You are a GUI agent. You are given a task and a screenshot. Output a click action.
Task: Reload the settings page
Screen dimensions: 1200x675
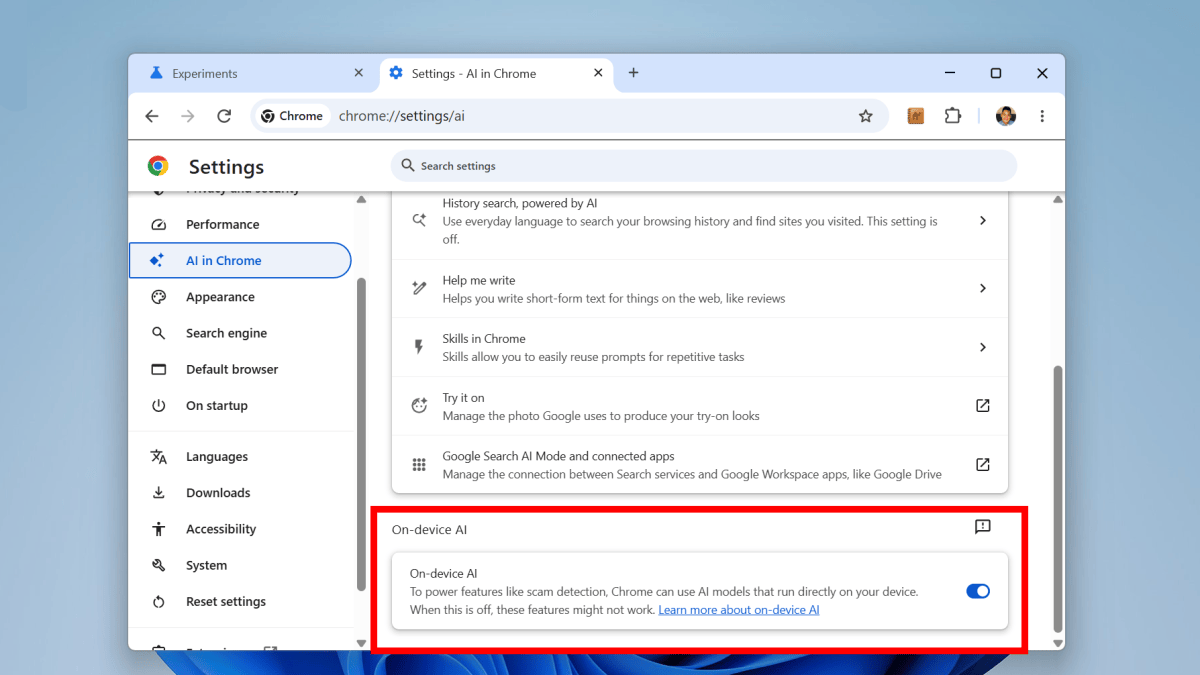[x=224, y=116]
